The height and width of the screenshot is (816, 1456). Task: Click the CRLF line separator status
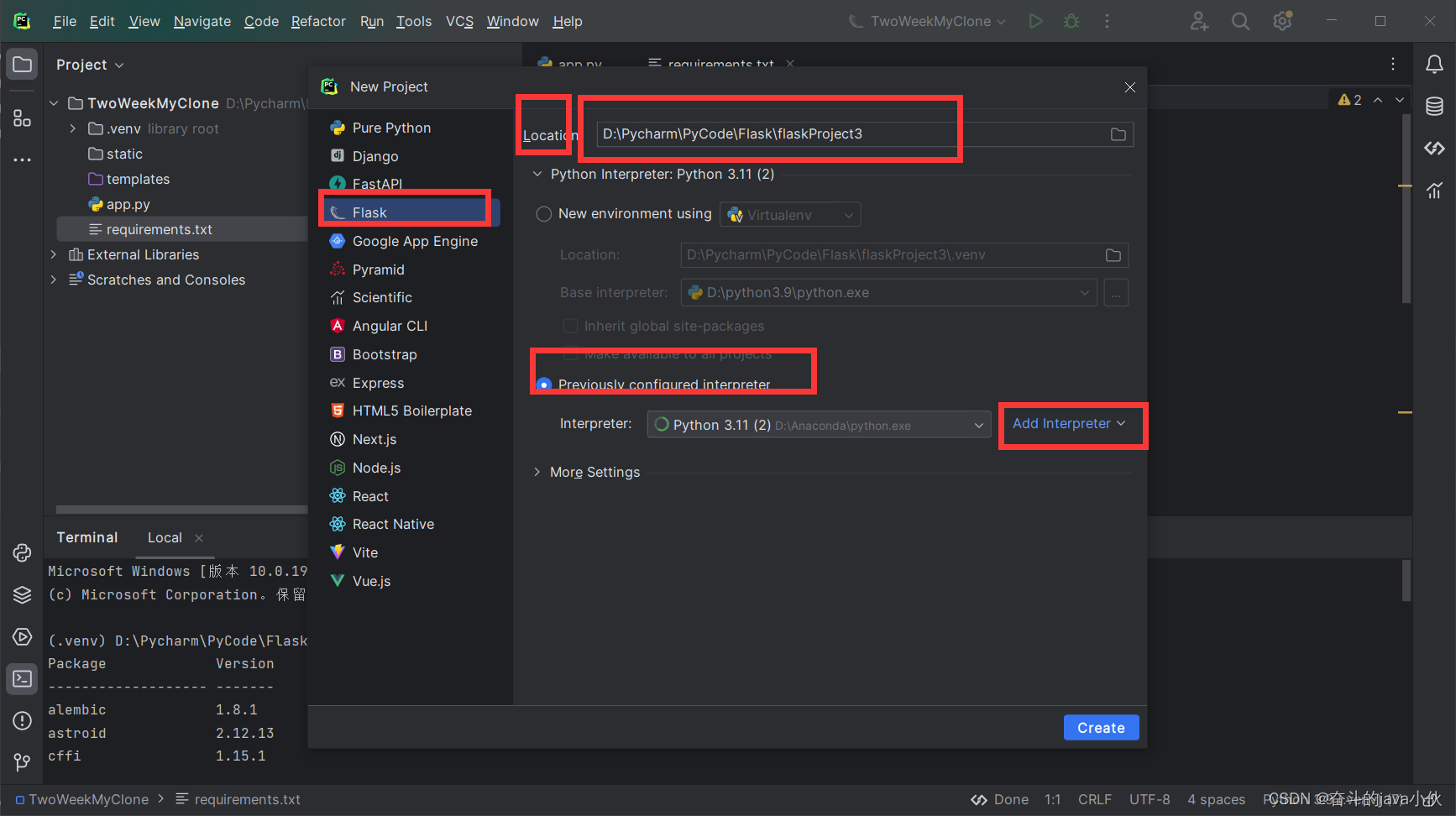[x=1095, y=799]
